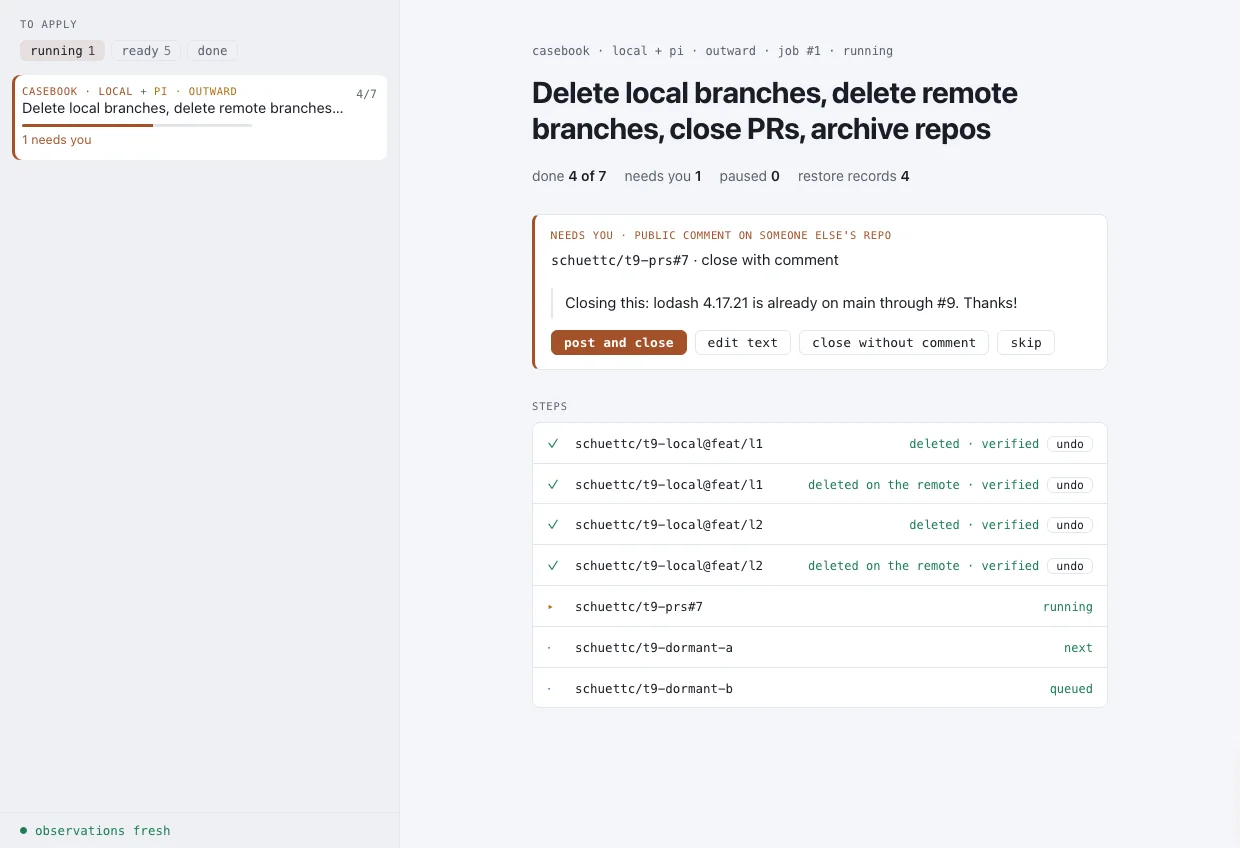The width and height of the screenshot is (1240, 848).
Task: Undo feat/l2 deleted verified step
Action: (x=1070, y=525)
